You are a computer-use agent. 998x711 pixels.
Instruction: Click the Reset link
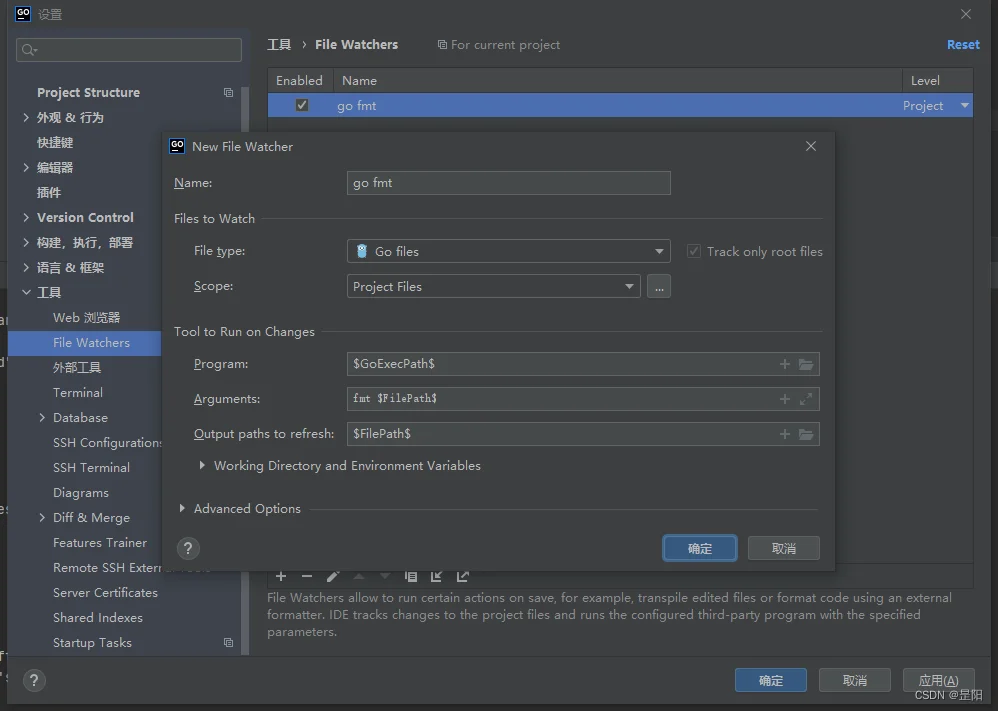click(963, 45)
